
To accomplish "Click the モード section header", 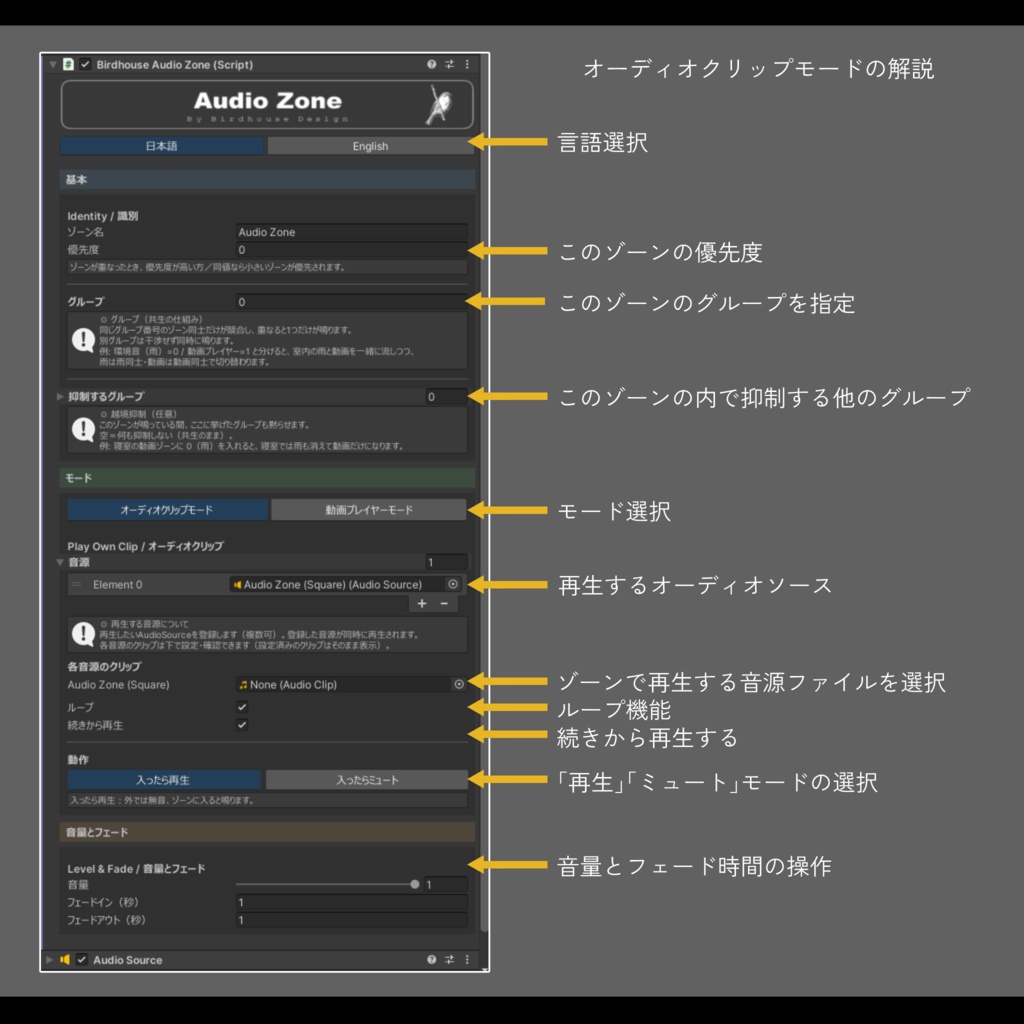I will click(267, 478).
